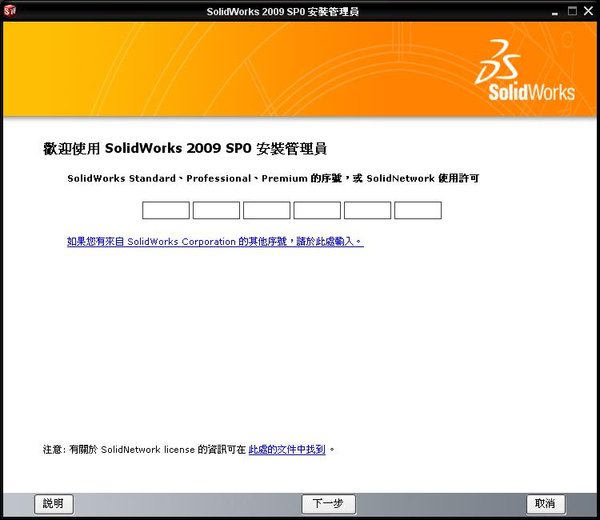
Task: Click the SolidWorks logo in the orange banner
Action: pos(525,70)
